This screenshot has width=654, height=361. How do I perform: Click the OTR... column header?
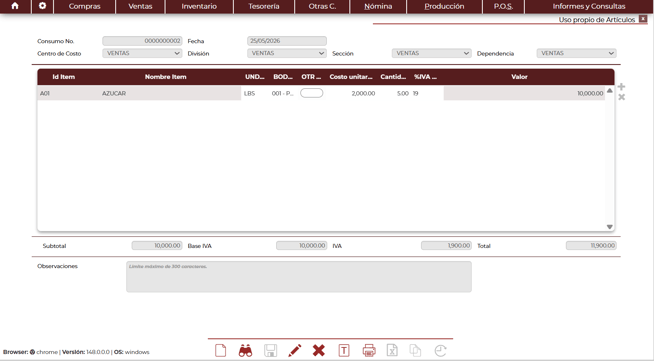pos(311,77)
